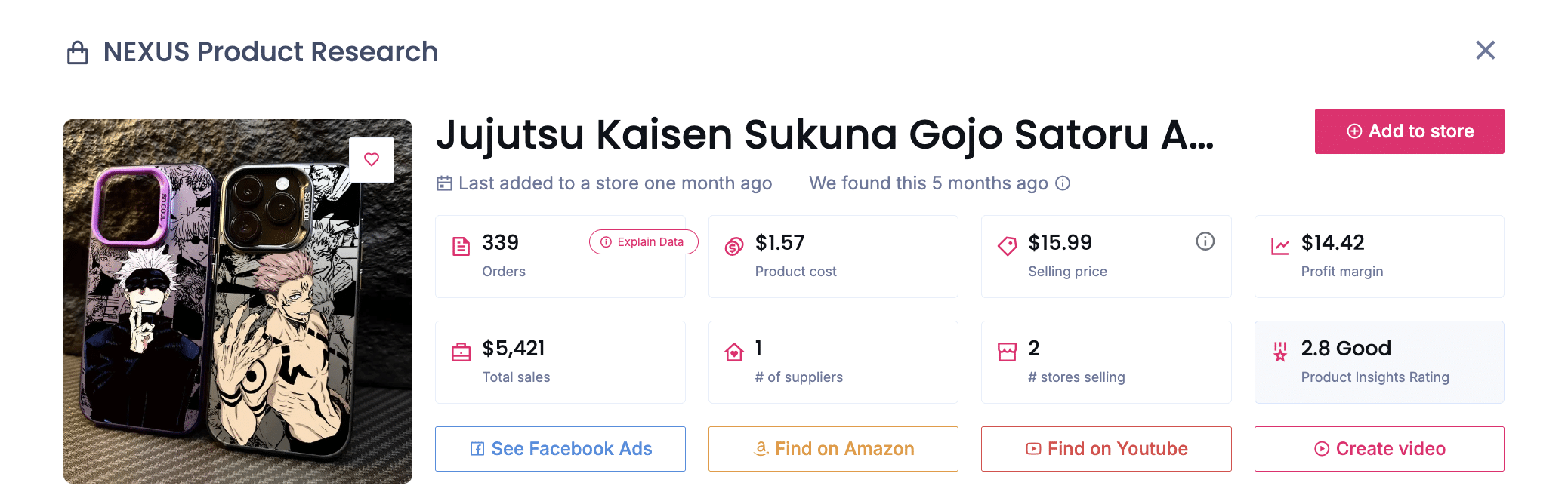The height and width of the screenshot is (492, 1568).
Task: Click Find on Youtube button
Action: [x=1106, y=449]
